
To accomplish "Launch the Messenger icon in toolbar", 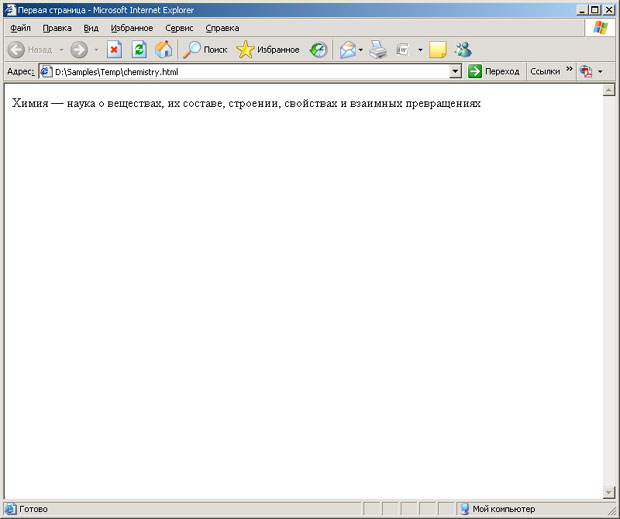I will [463, 50].
